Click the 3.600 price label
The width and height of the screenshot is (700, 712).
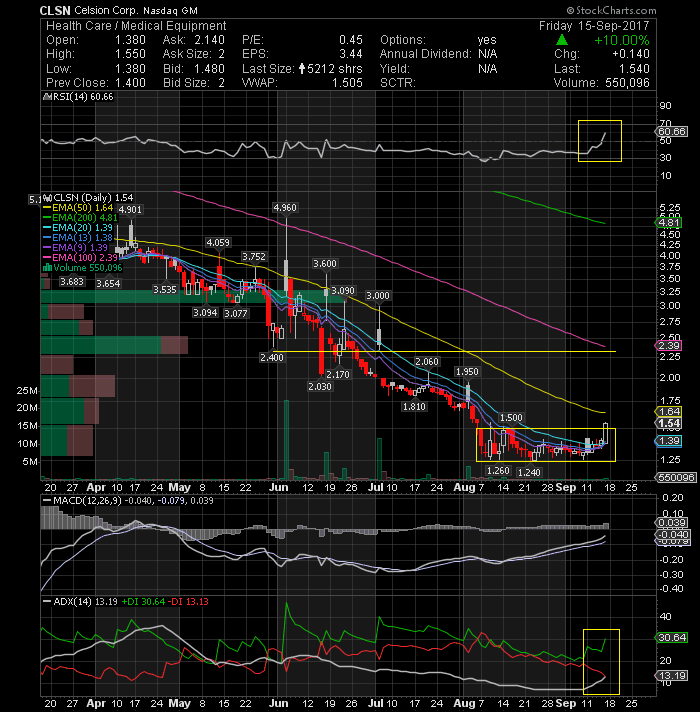click(x=325, y=263)
